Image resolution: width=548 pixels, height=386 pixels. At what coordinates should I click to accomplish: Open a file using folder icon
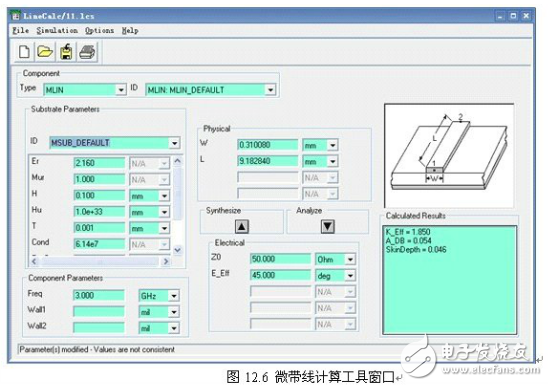pyautogui.click(x=45, y=52)
